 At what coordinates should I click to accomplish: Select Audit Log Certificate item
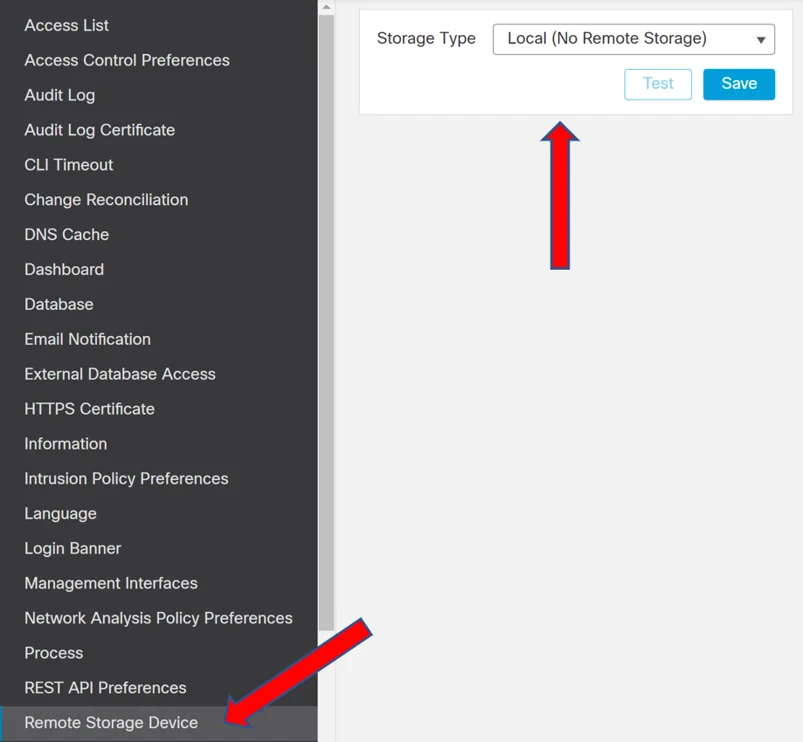[x=99, y=130]
